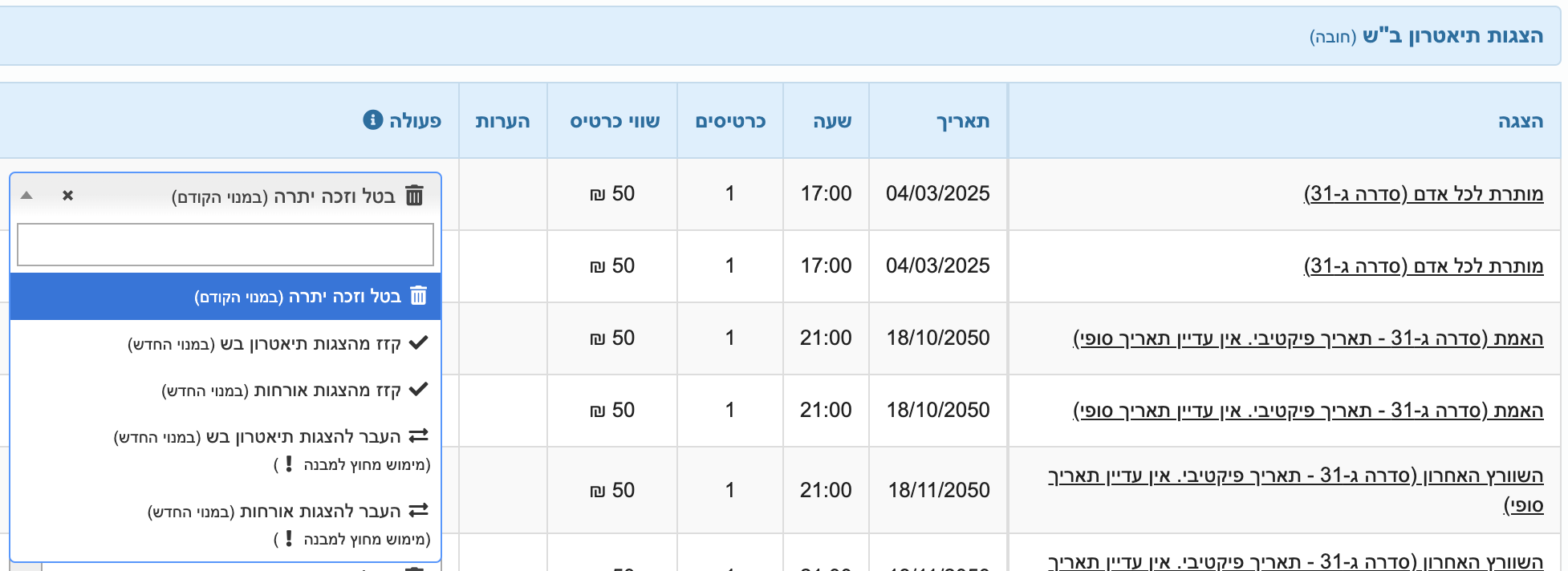
Task: Select option קזז מהצגות אורחות
Action: coord(225,390)
